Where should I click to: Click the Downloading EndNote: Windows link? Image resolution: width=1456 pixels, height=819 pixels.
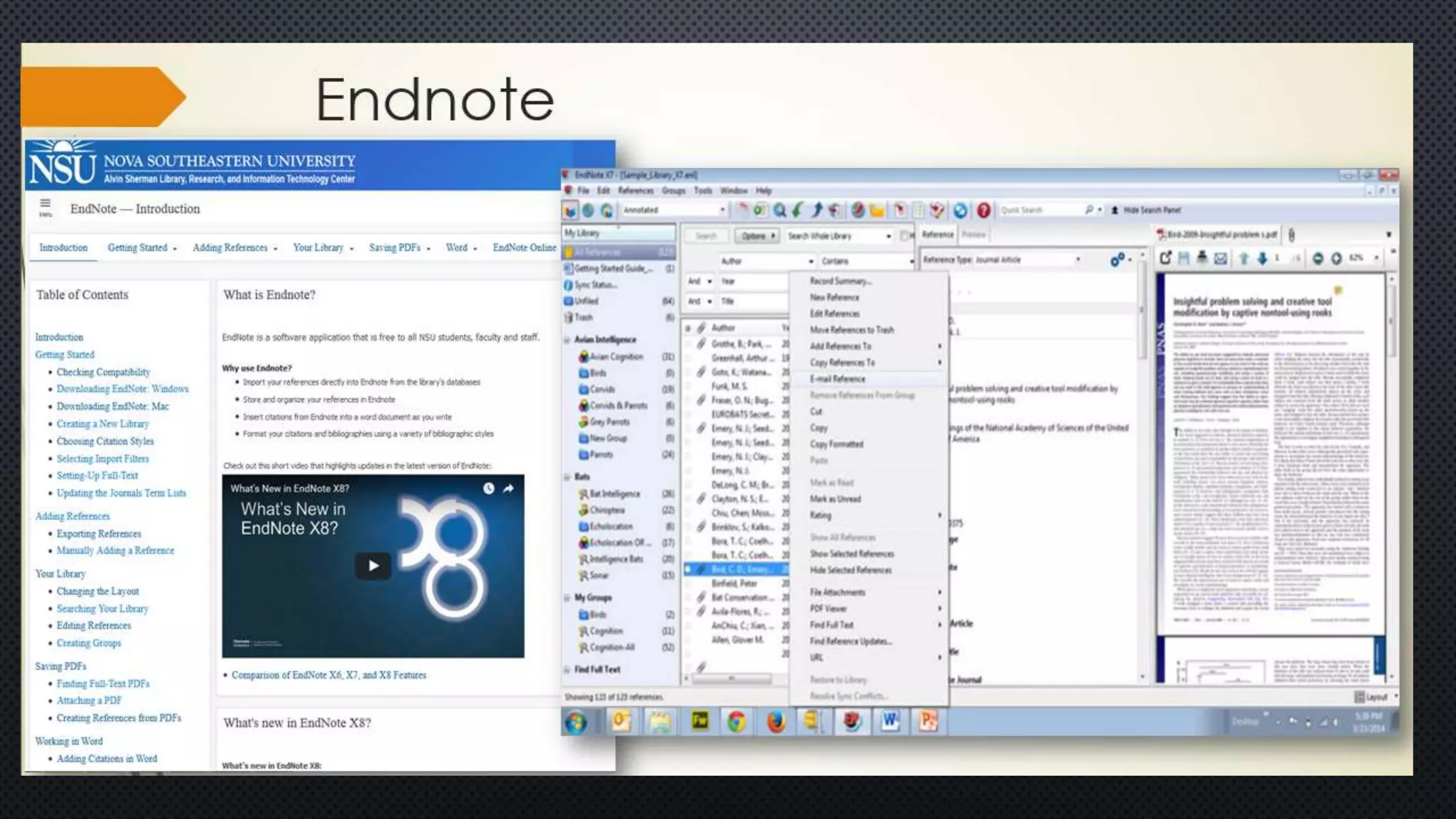[x=122, y=389]
